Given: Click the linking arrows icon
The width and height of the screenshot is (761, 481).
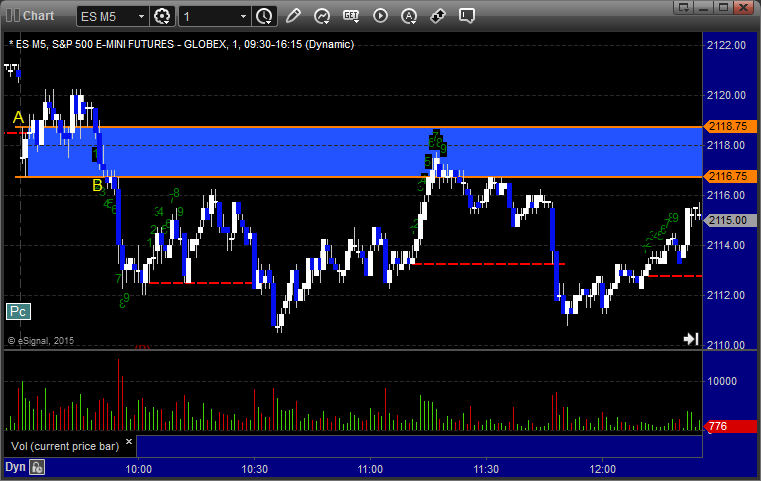Looking at the screenshot, I should point(438,16).
